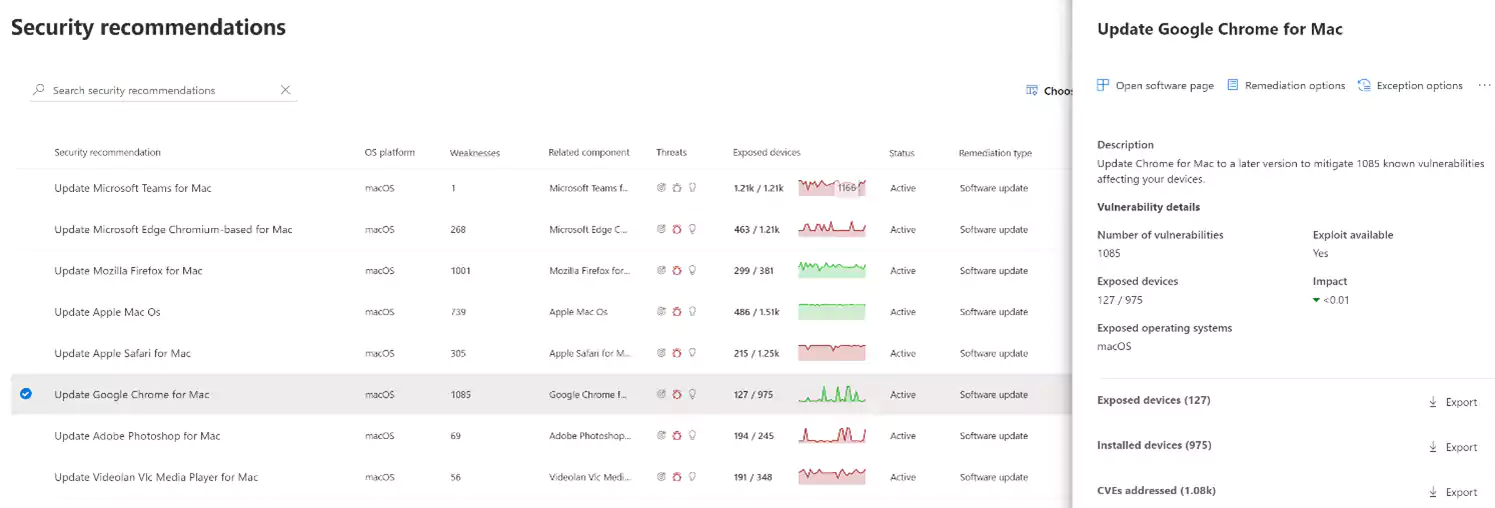
Task: Open Update Microsoft Edge Chromium-based for Mac
Action: coord(173,229)
